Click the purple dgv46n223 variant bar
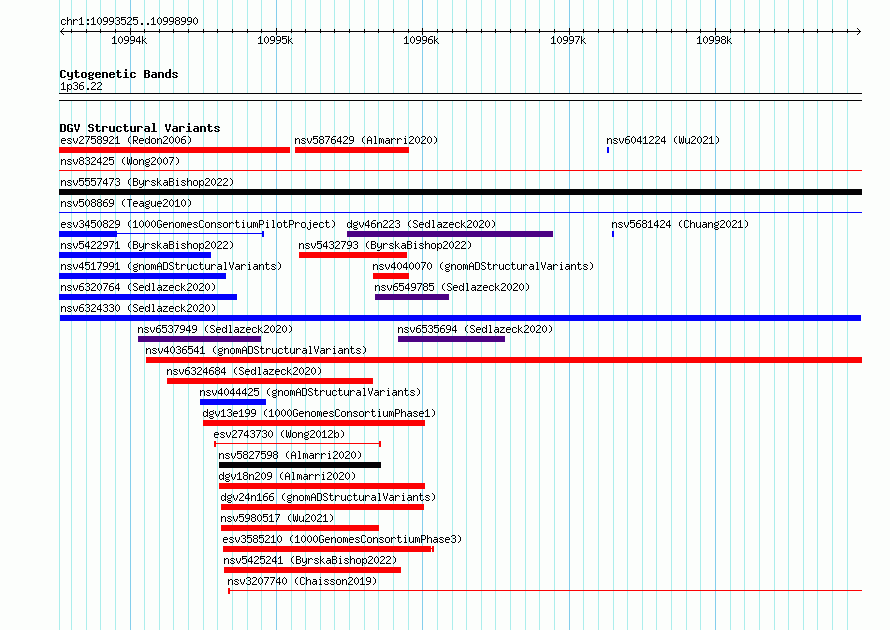Screen dimensions: 890x630 coord(450,234)
